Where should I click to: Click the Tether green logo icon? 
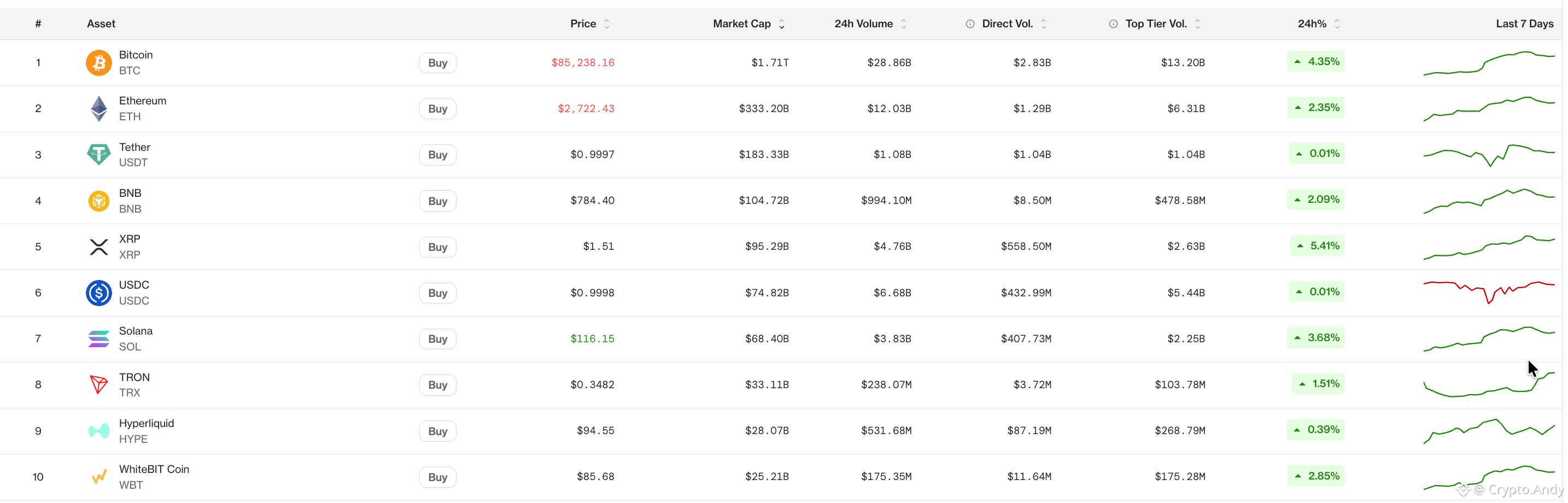click(x=98, y=155)
